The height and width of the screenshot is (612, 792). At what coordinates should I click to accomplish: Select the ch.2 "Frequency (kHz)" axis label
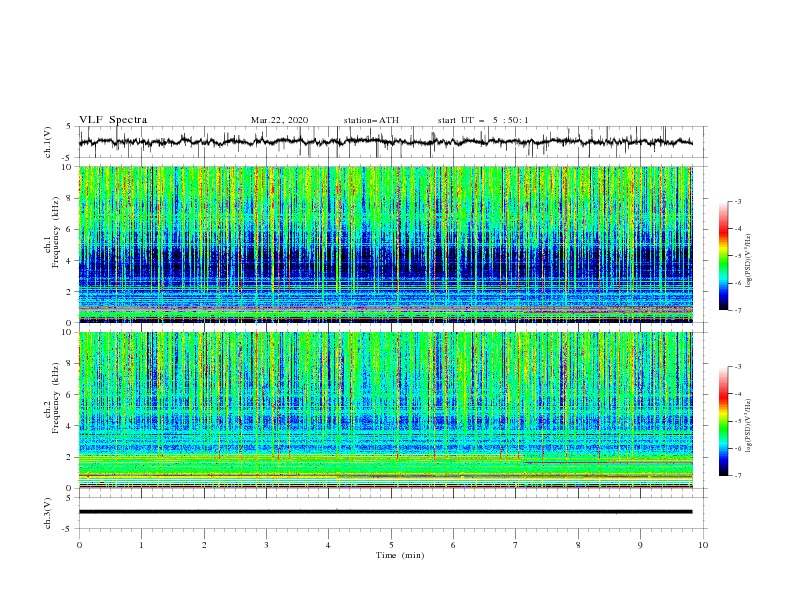[55, 398]
